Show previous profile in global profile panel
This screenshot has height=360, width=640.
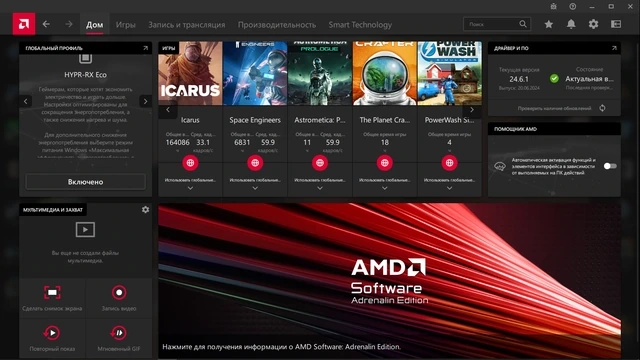pyautogui.click(x=25, y=101)
